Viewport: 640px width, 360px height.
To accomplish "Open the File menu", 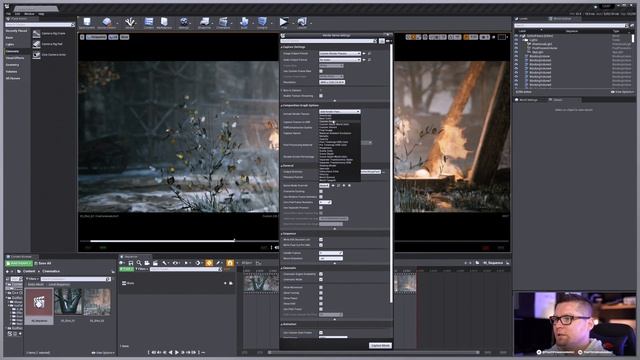I will coord(8,14).
